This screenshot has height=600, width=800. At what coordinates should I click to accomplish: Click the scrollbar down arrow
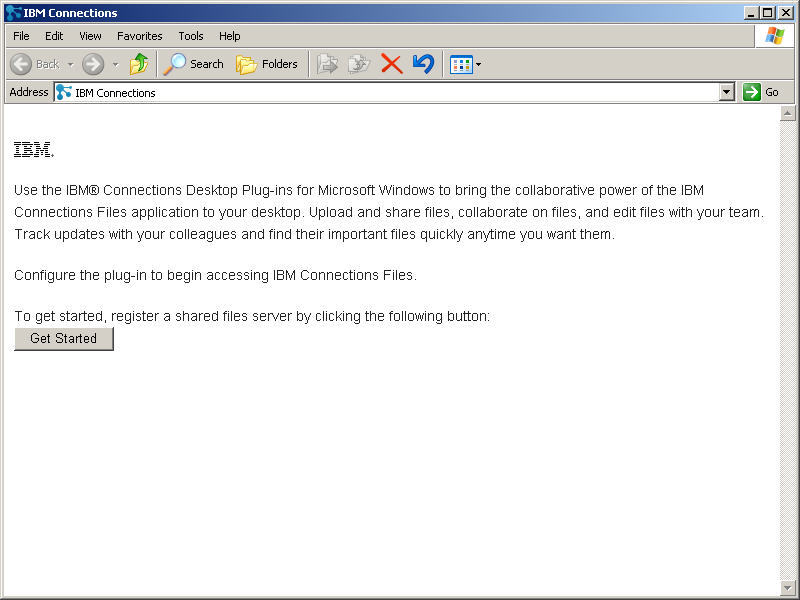pos(788,587)
